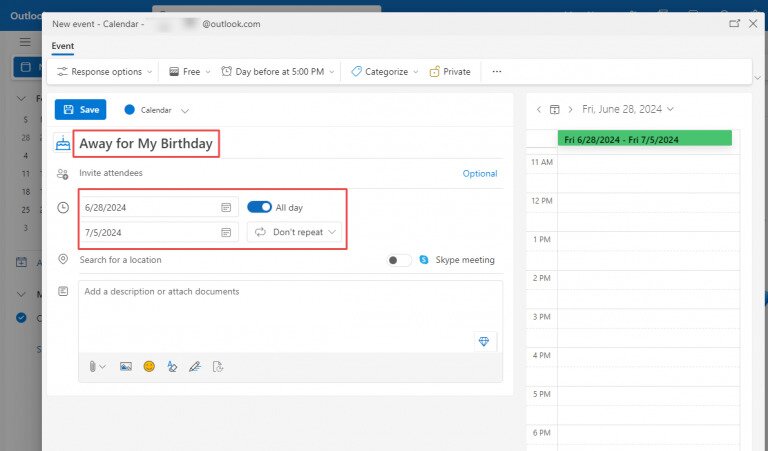Viewport: 768px width, 451px height.
Task: Enable the Skype meeting toggle
Action: coord(399,260)
